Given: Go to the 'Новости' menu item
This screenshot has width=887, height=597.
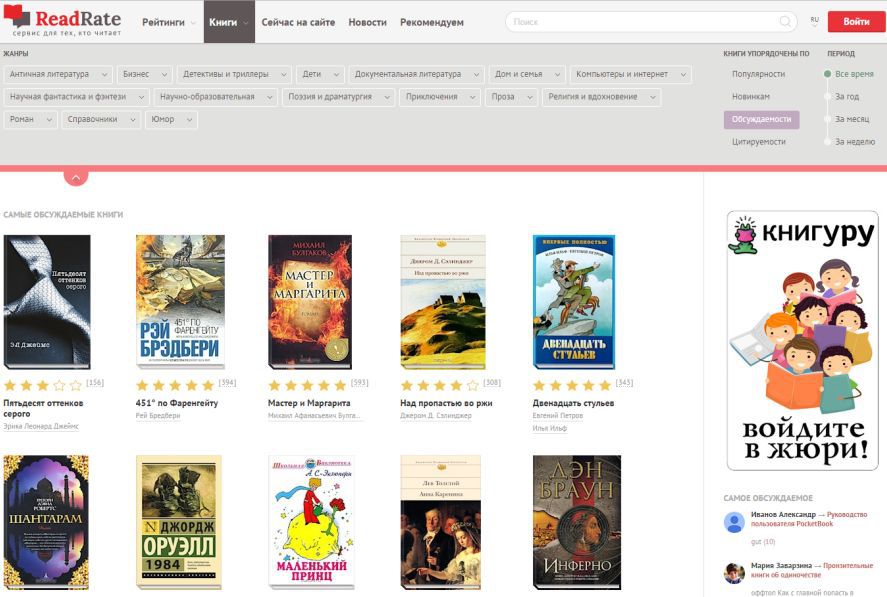Looking at the screenshot, I should (367, 22).
